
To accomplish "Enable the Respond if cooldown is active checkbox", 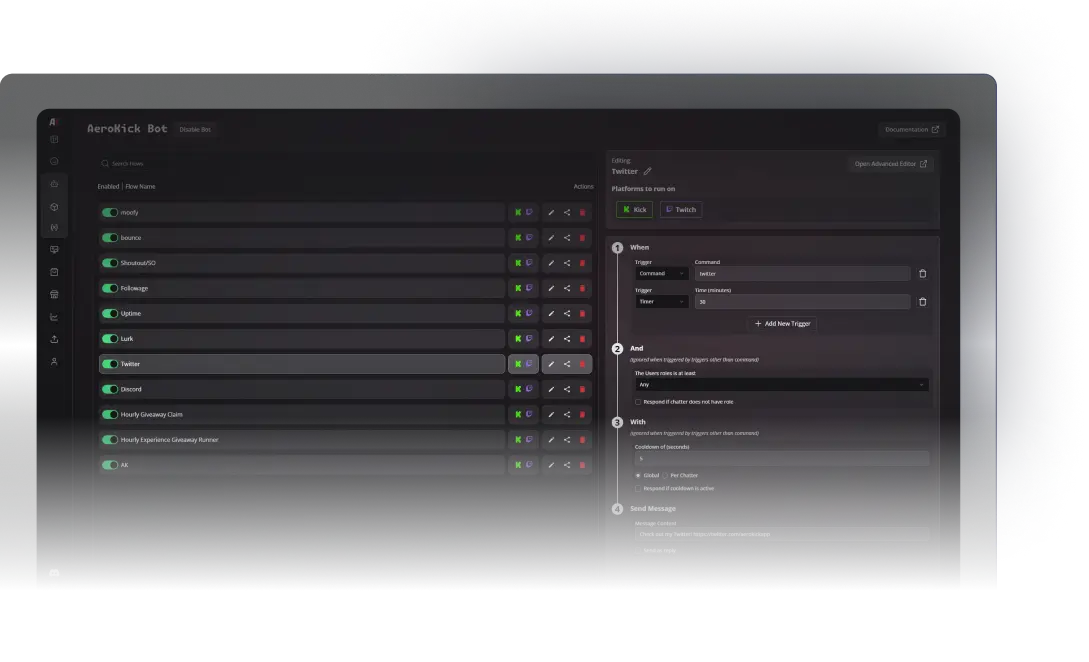I will [x=638, y=488].
